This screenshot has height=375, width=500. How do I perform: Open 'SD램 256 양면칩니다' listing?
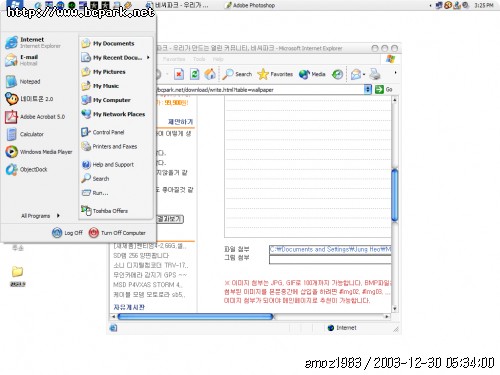141,256
